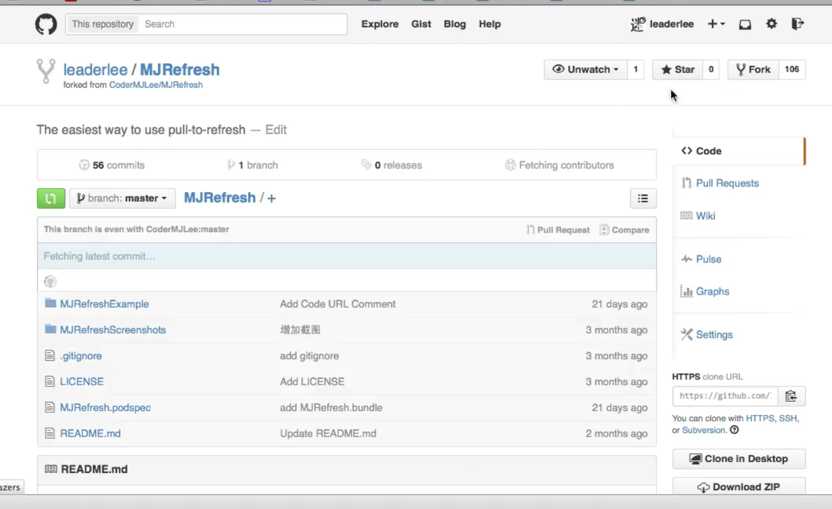This screenshot has height=509, width=832.
Task: View the 106 forks count
Action: (792, 70)
